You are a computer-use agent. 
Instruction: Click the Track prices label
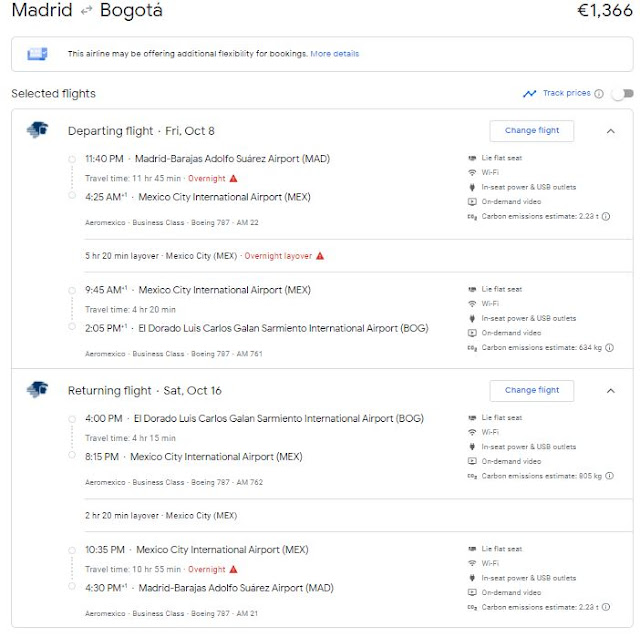click(566, 94)
